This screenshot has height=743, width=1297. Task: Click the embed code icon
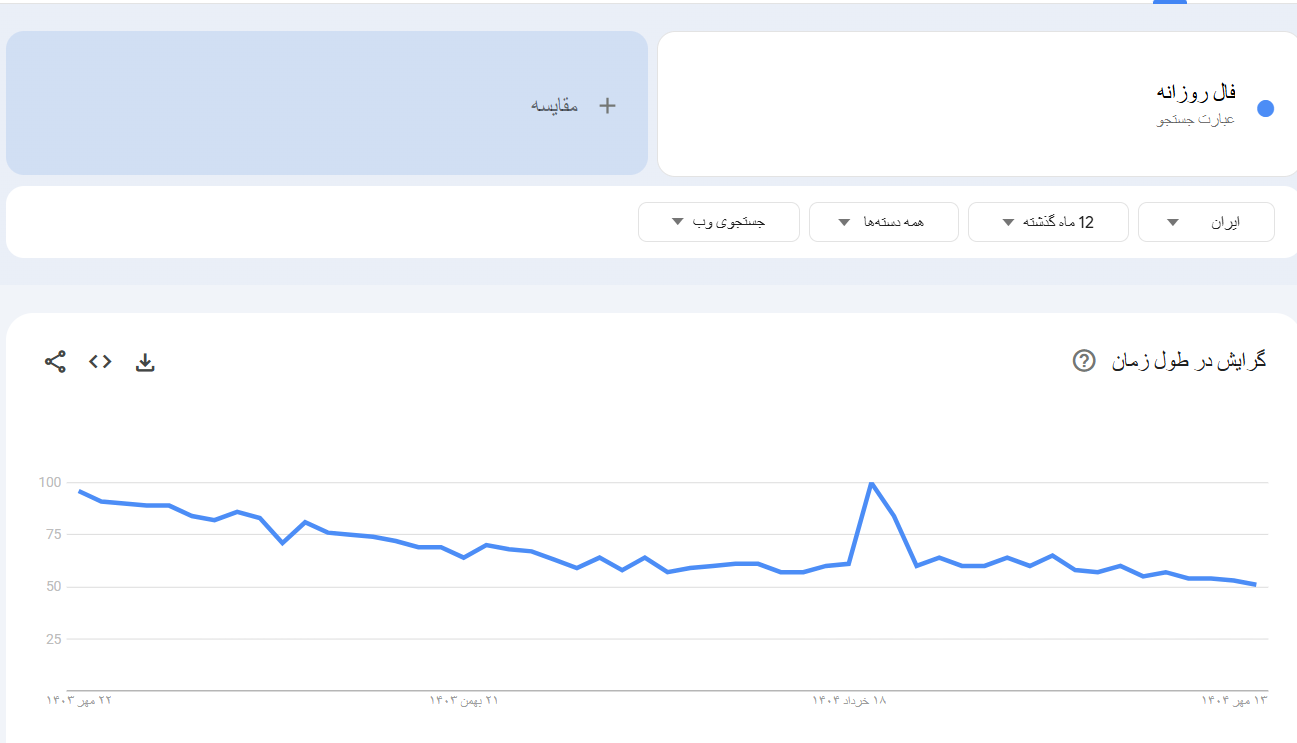[x=100, y=362]
